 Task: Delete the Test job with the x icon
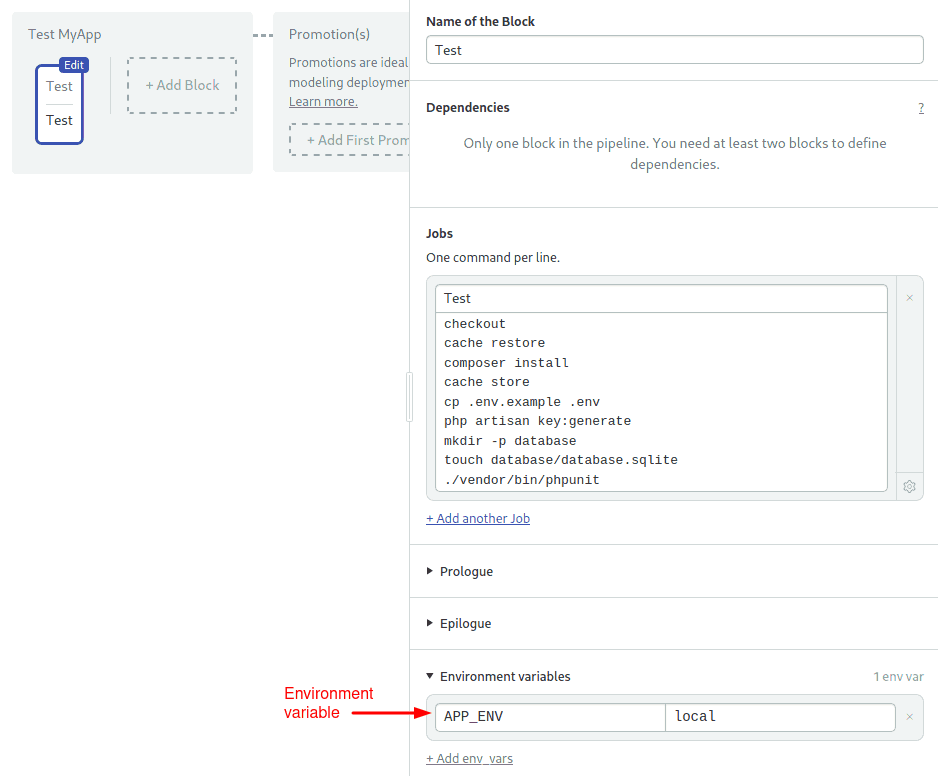(x=909, y=298)
